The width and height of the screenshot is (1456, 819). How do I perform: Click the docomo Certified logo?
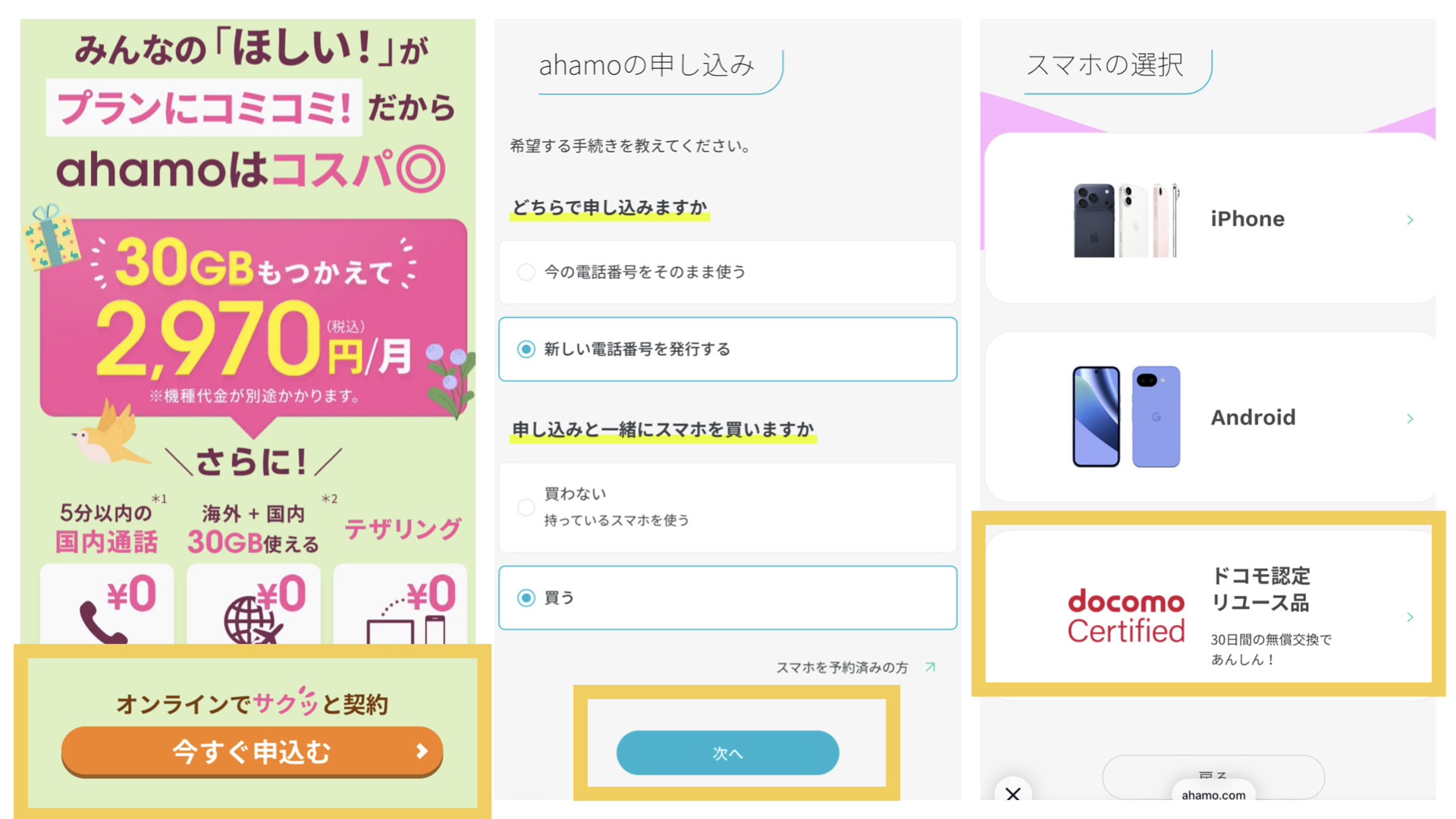1126,616
